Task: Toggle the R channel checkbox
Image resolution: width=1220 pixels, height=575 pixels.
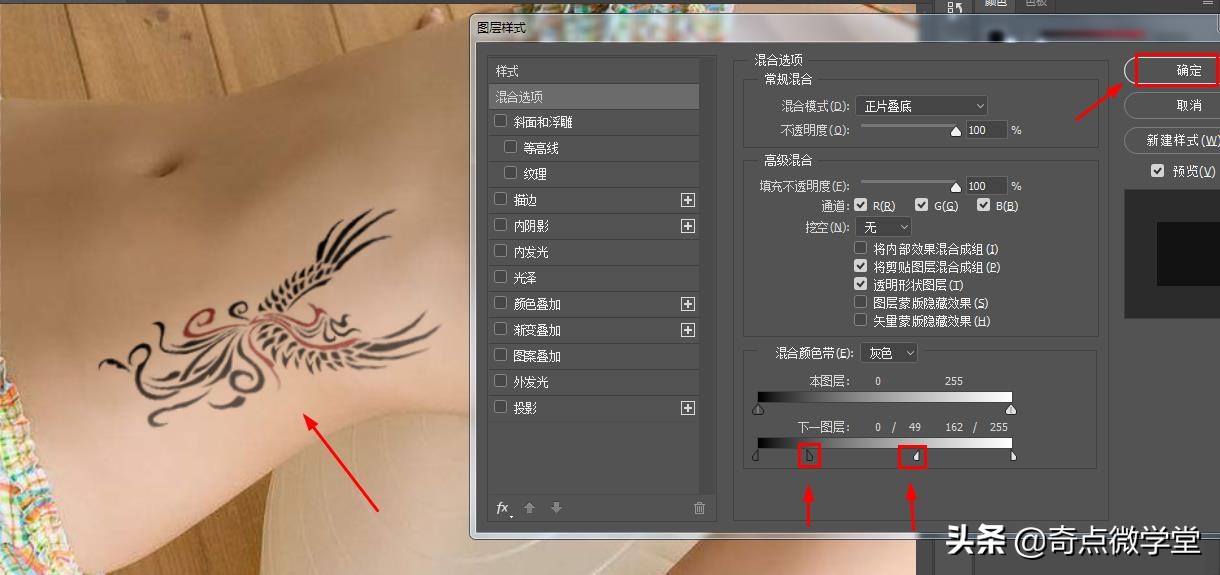Action: tap(861, 205)
